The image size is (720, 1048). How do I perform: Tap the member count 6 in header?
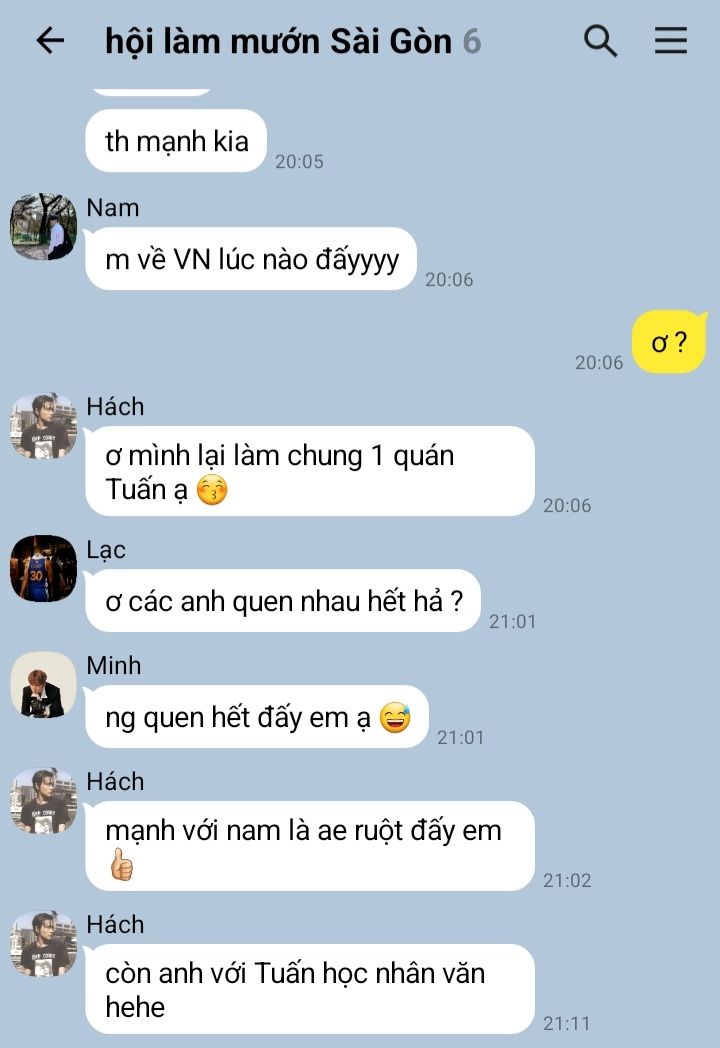point(472,41)
